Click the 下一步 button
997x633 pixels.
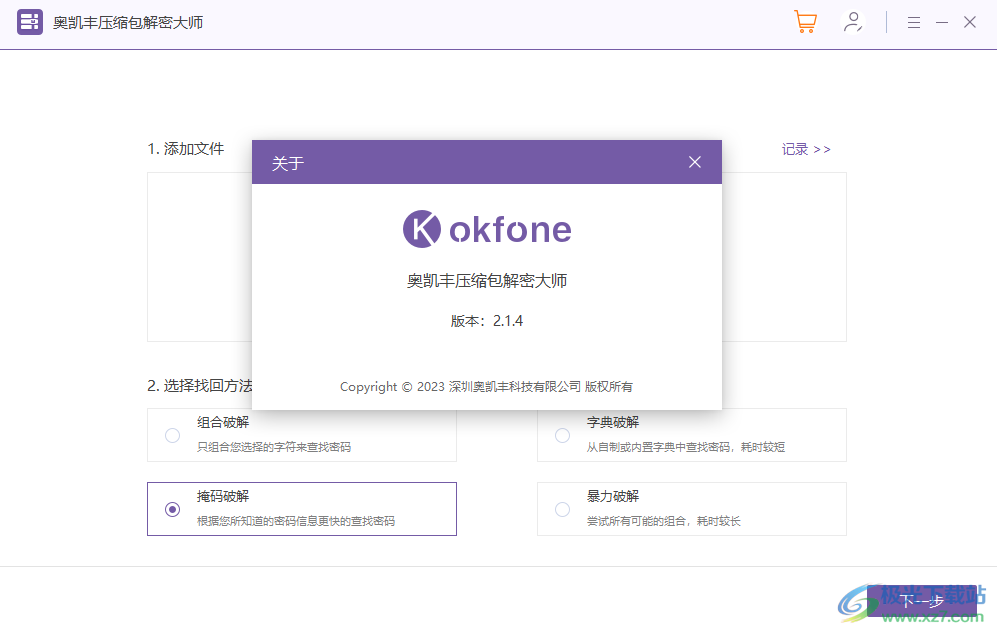click(922, 601)
